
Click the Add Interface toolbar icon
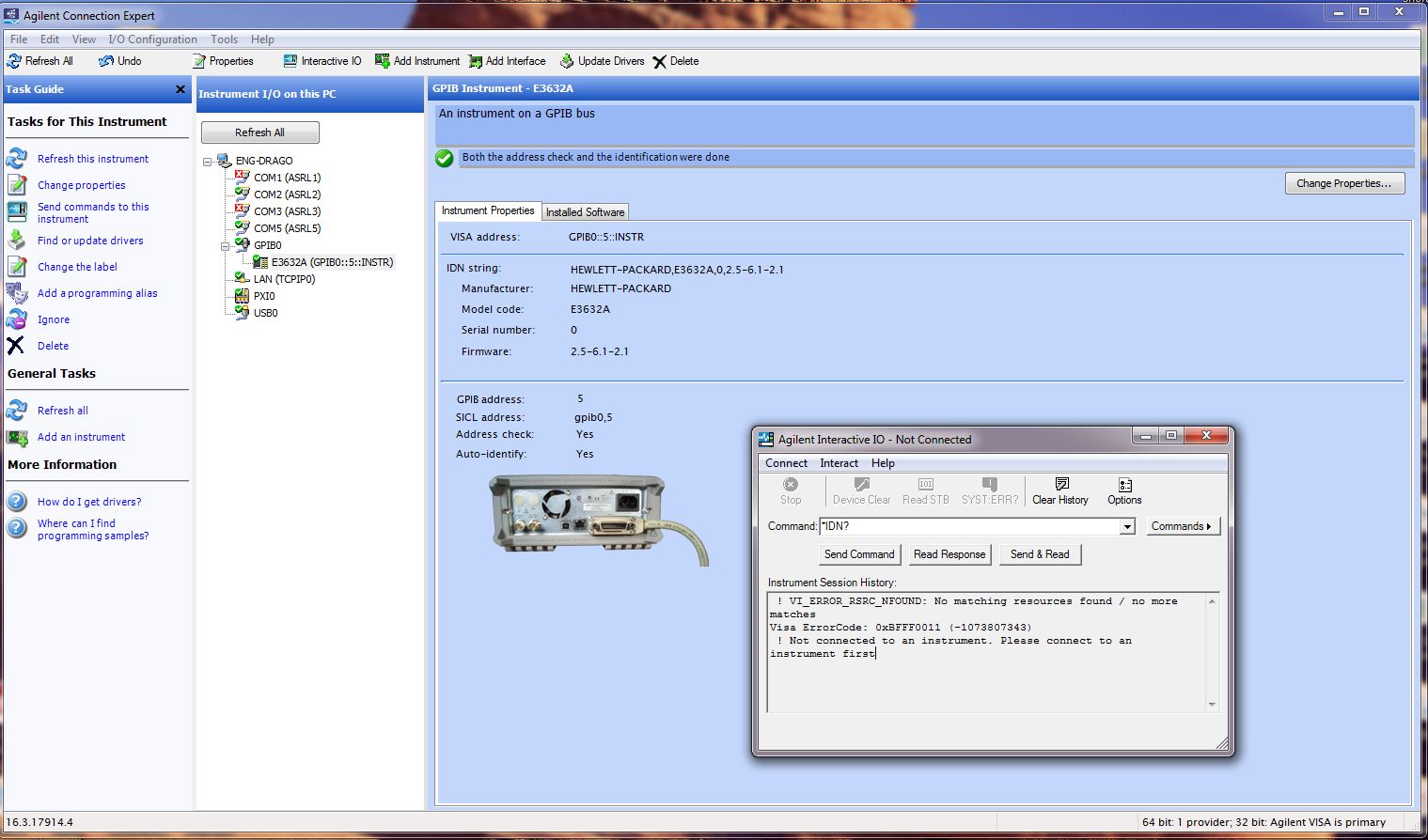click(476, 61)
